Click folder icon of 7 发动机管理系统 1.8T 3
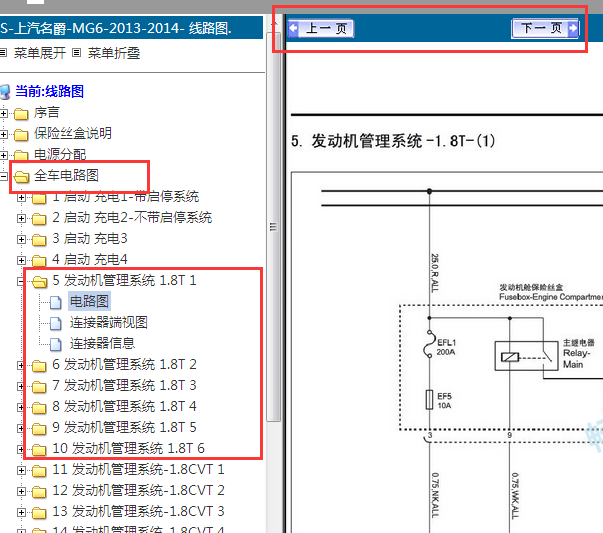Screen dimensions: 603x533 pyautogui.click(x=39, y=386)
